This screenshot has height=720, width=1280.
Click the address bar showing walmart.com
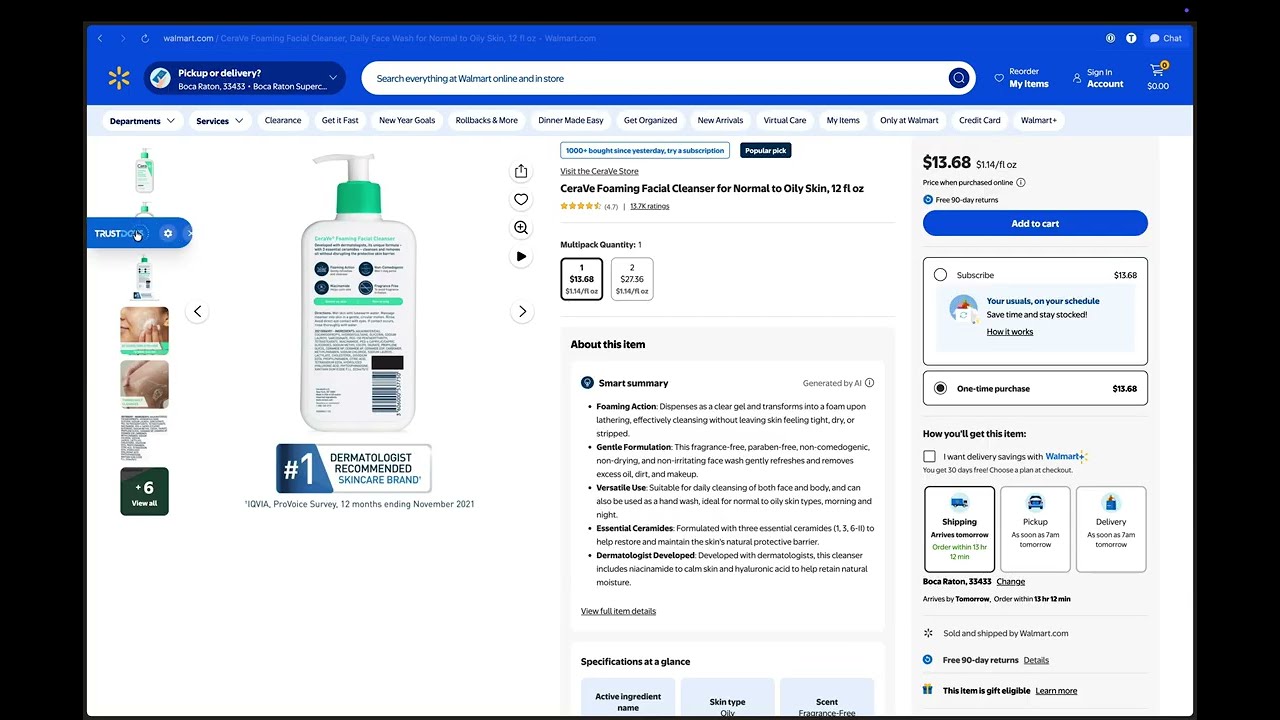[380, 38]
